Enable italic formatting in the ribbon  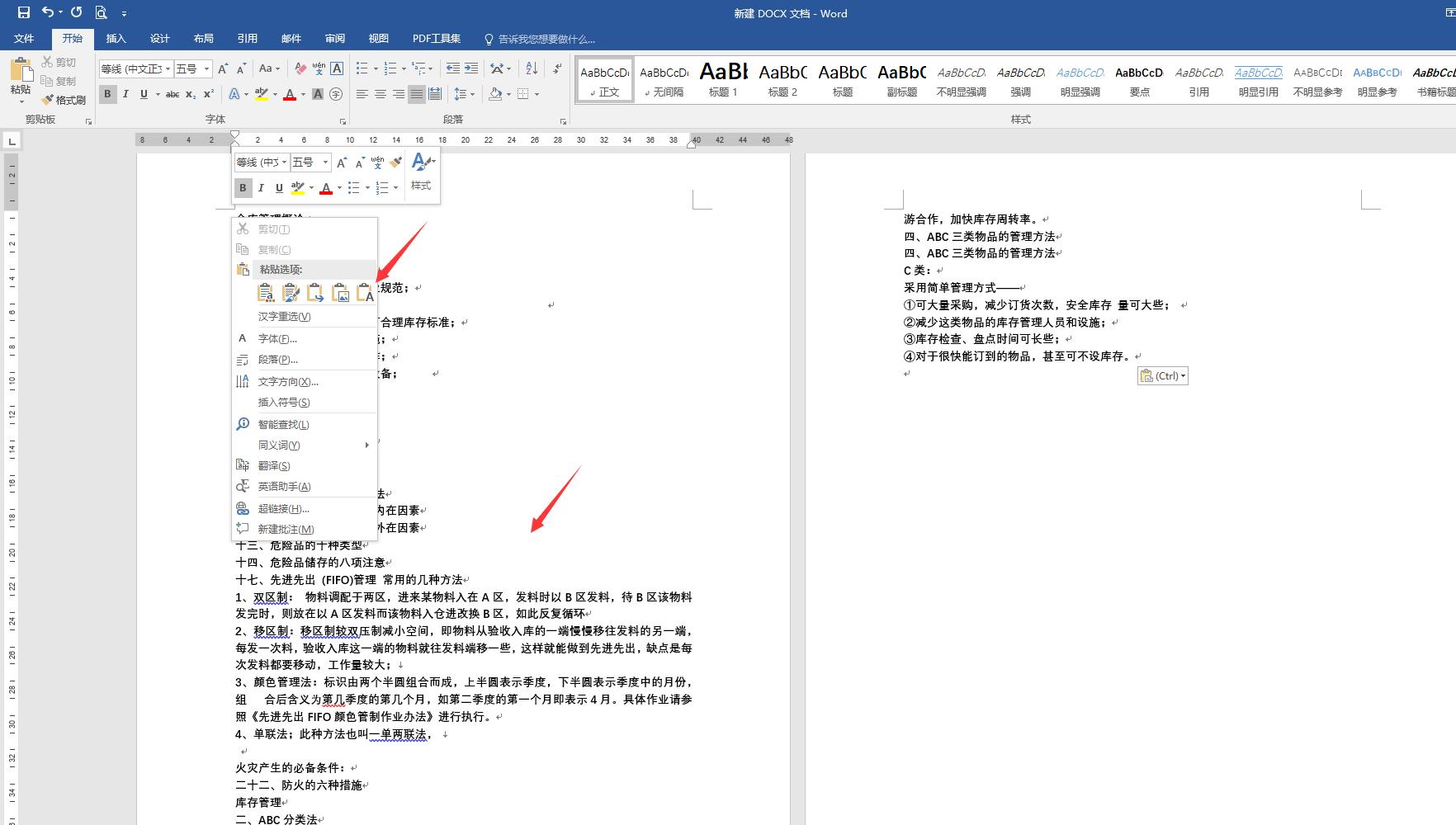(125, 94)
